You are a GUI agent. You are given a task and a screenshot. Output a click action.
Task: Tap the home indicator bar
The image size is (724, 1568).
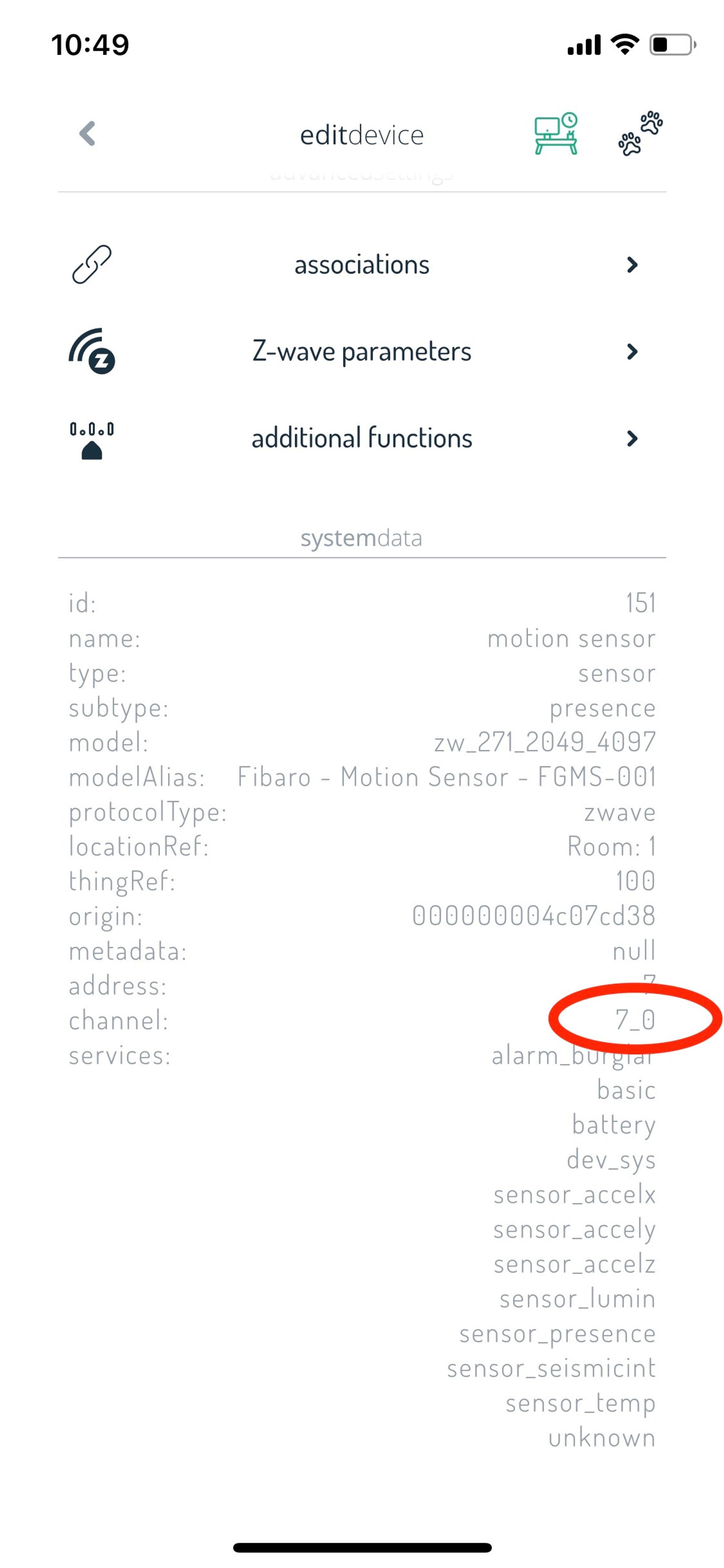click(362, 1547)
